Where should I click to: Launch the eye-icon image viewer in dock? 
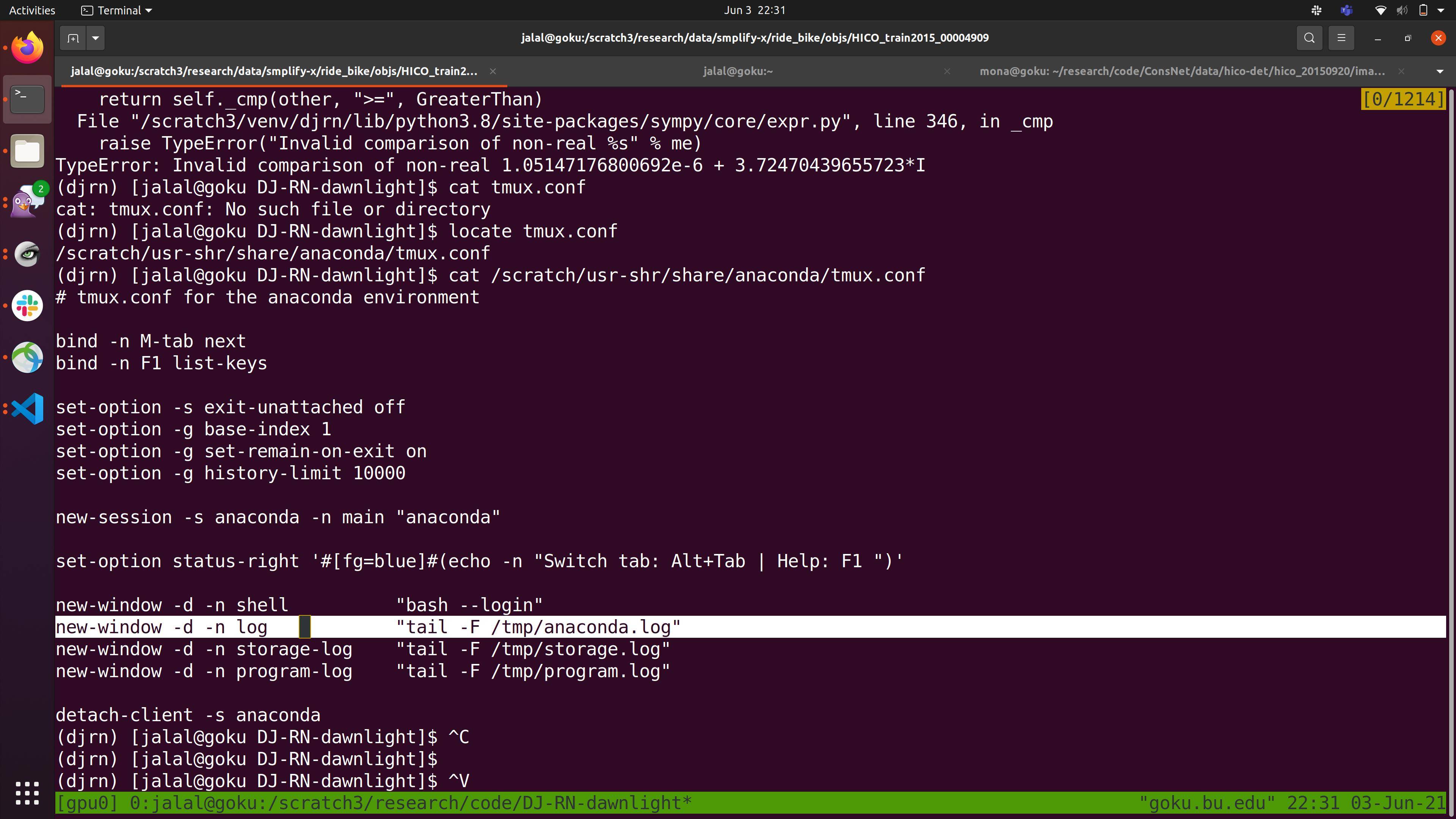click(27, 254)
